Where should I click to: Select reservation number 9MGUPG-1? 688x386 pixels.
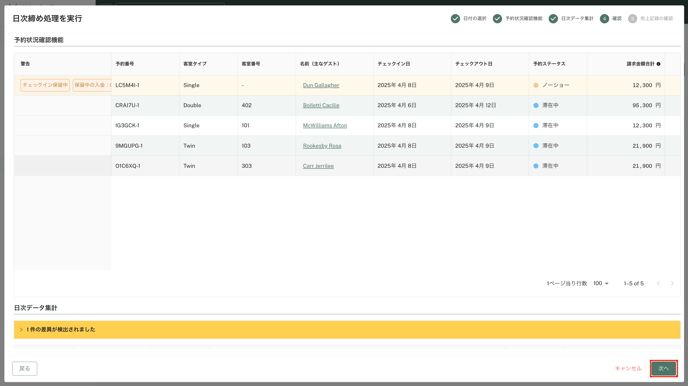click(129, 146)
